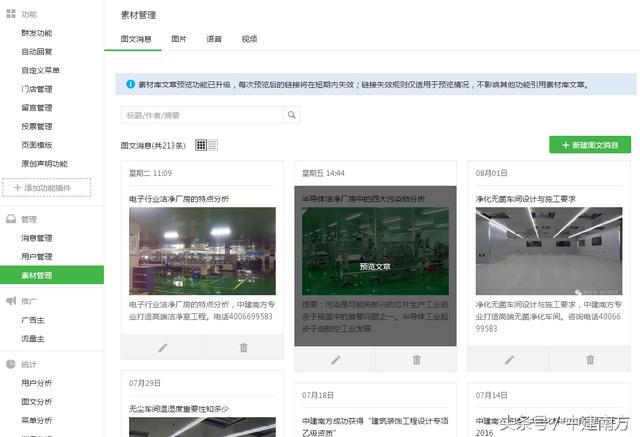Open 原创声明功能 in sidebar
The width and height of the screenshot is (640, 437).
point(44,164)
